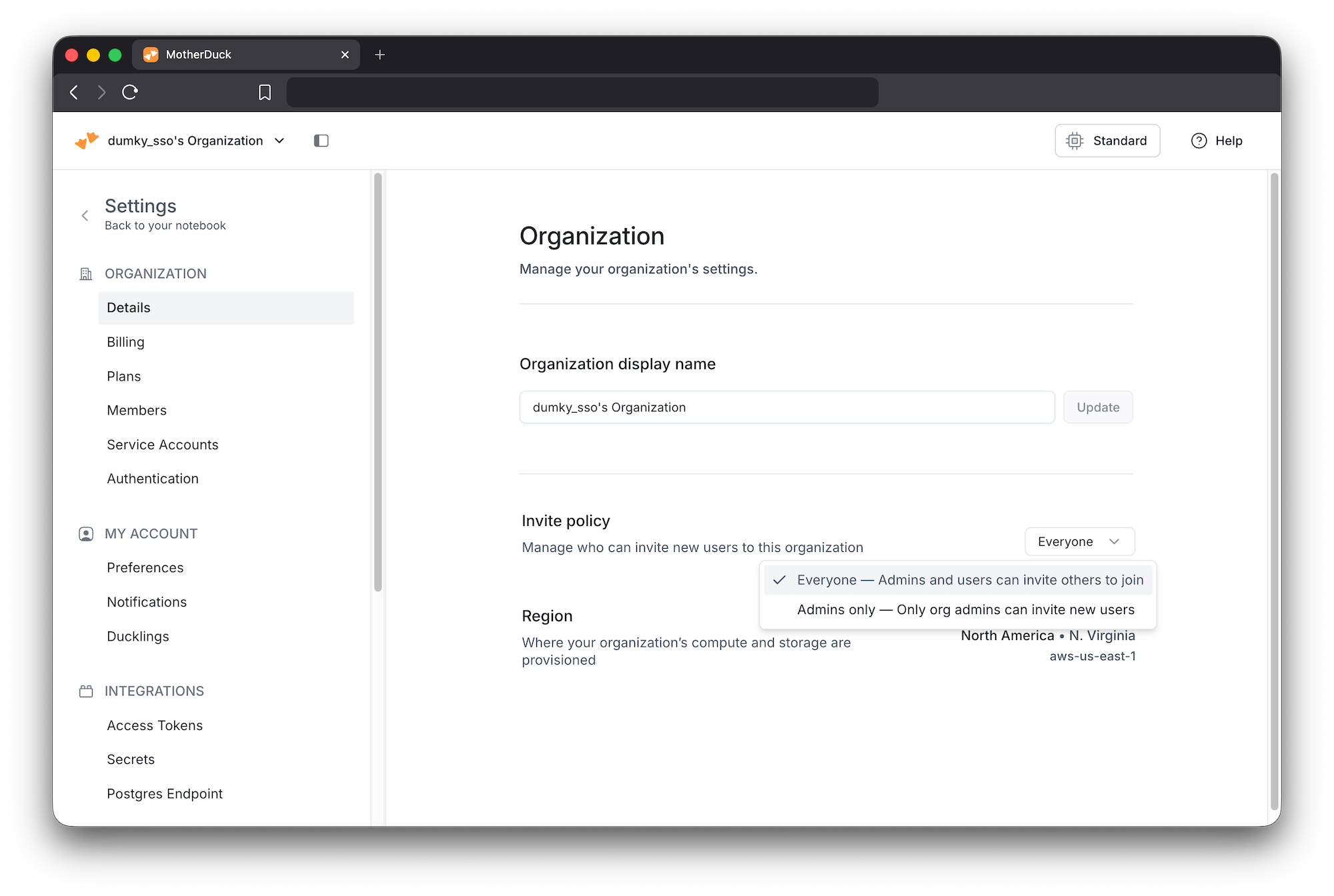1334x896 pixels.
Task: Click the main page scrollbar
Action: [x=1275, y=492]
